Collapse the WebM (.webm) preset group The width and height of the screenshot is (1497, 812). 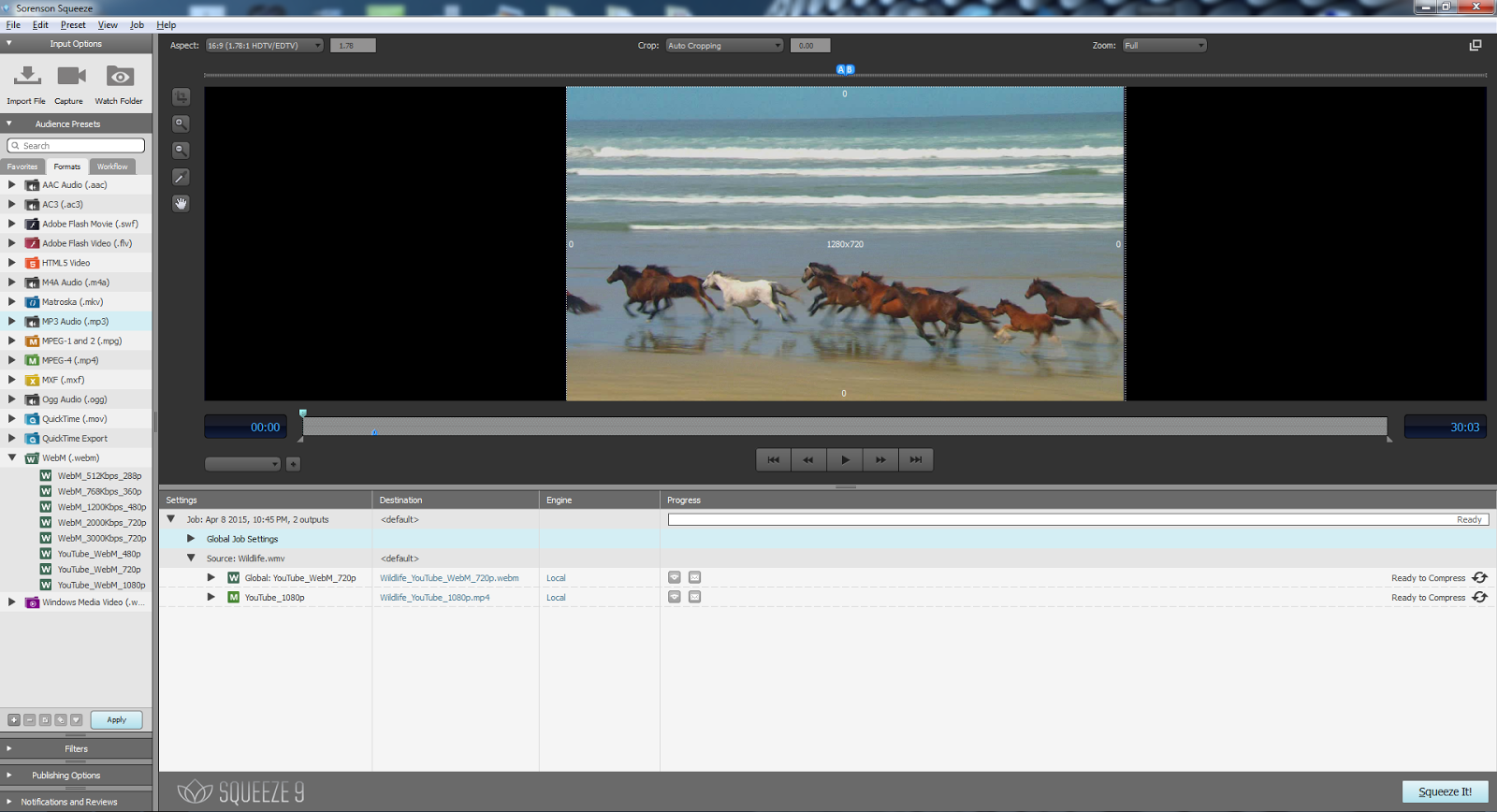pos(12,457)
